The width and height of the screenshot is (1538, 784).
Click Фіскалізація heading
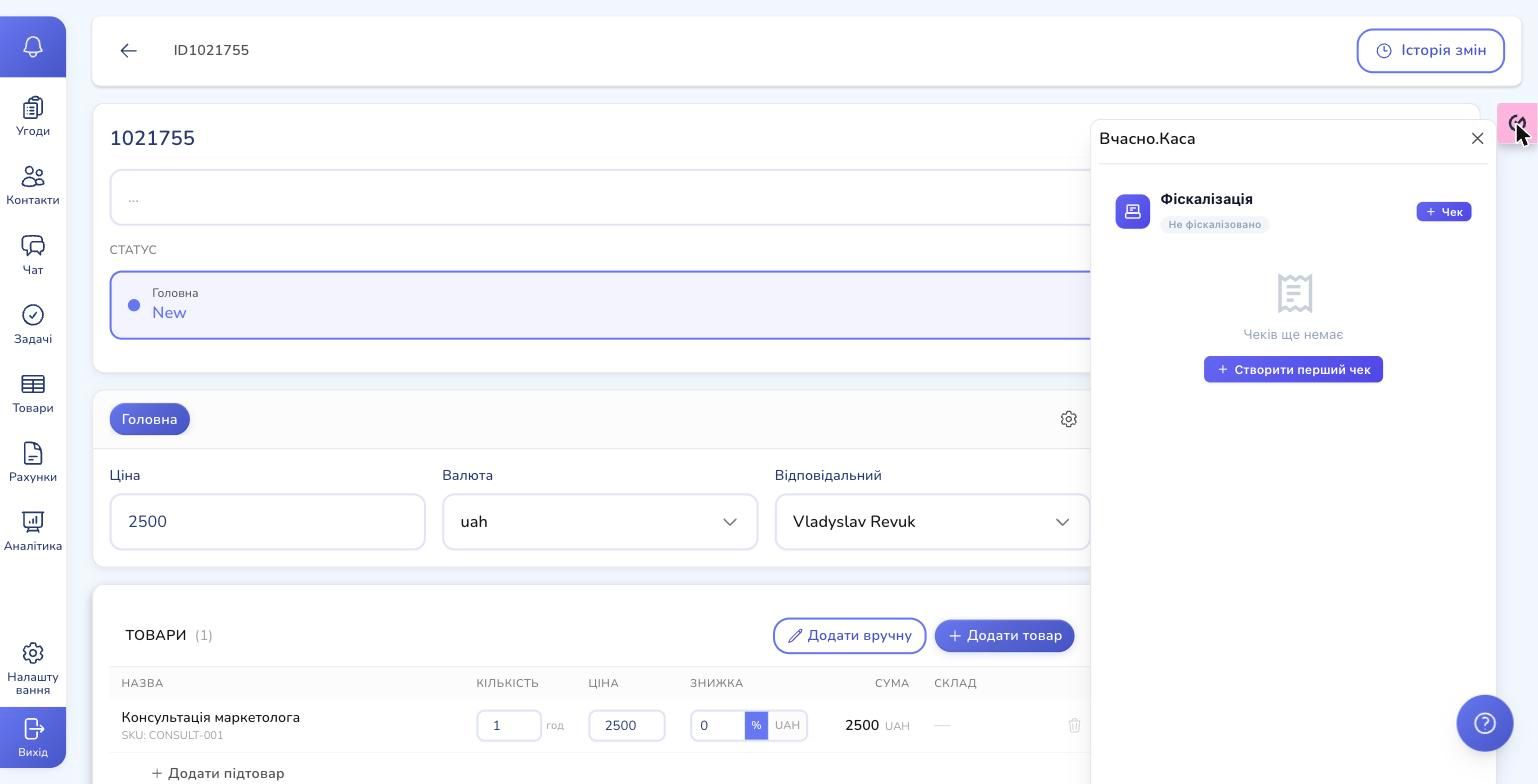click(x=1206, y=199)
